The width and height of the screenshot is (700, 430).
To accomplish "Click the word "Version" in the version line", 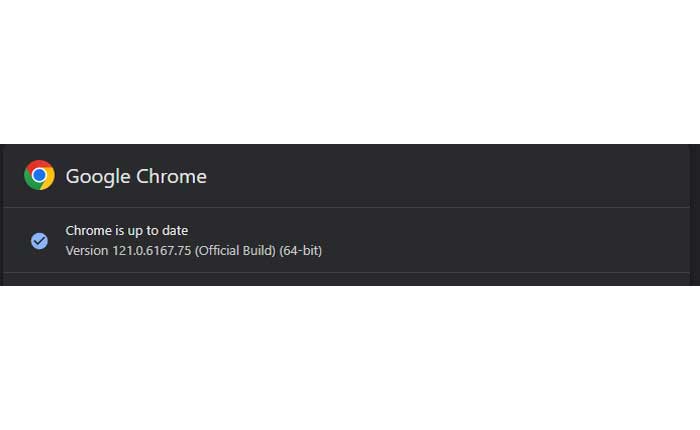I will click(87, 250).
